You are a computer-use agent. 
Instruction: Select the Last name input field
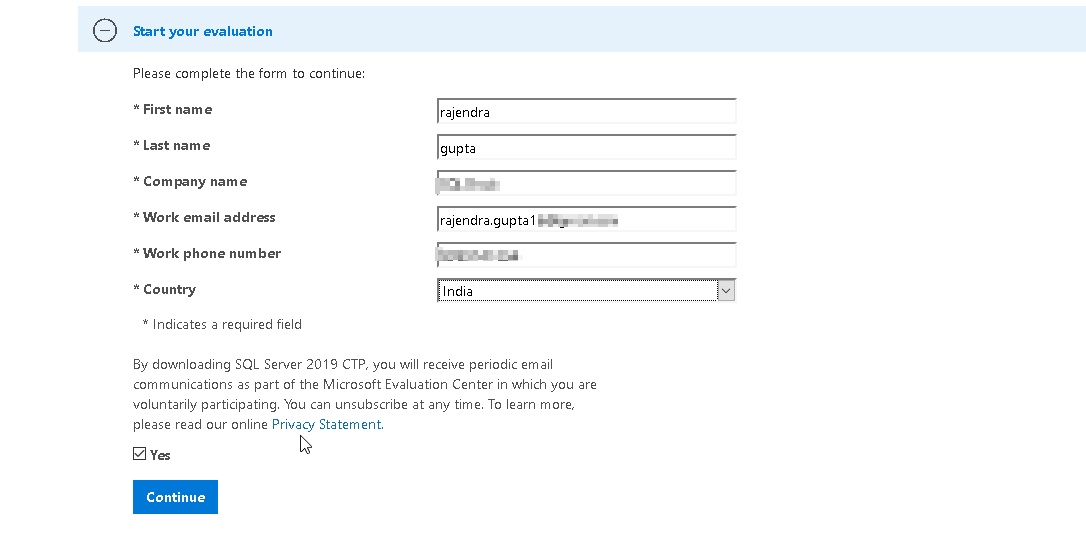pos(586,148)
